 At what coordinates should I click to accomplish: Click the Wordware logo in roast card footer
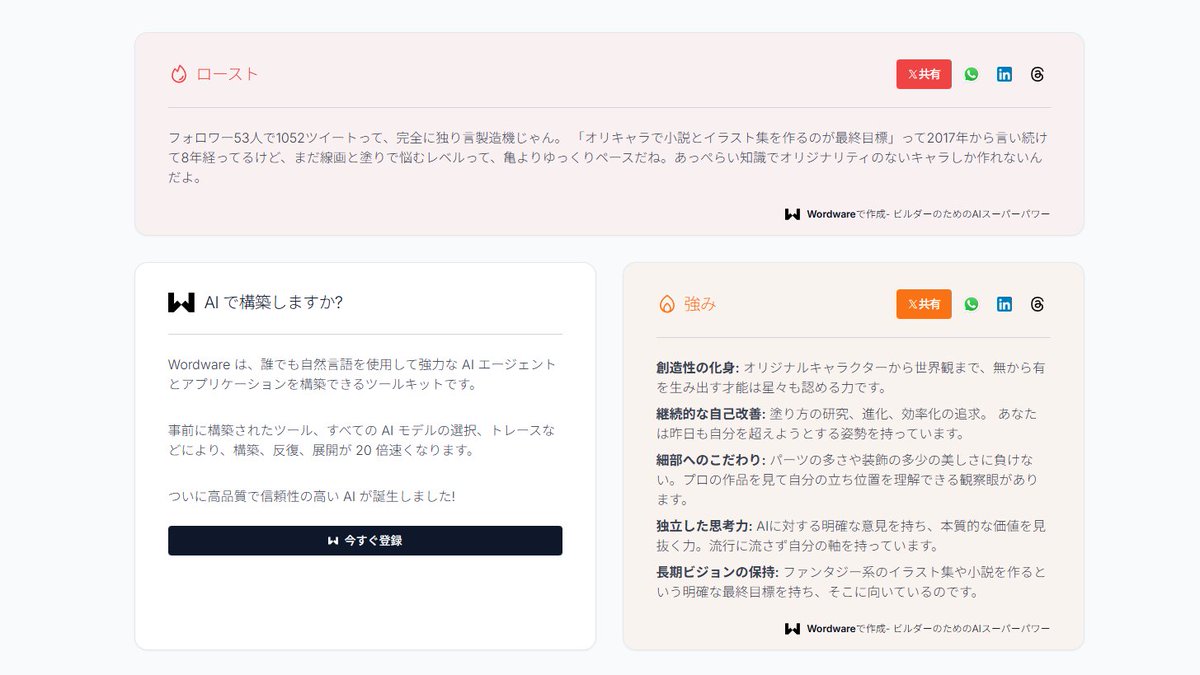792,214
